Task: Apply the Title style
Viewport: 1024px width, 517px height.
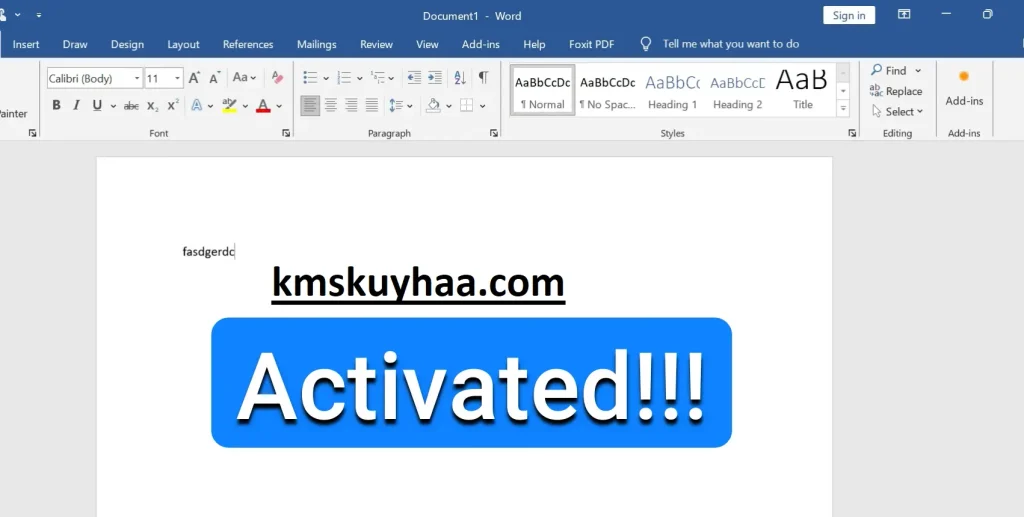Action: [x=803, y=90]
